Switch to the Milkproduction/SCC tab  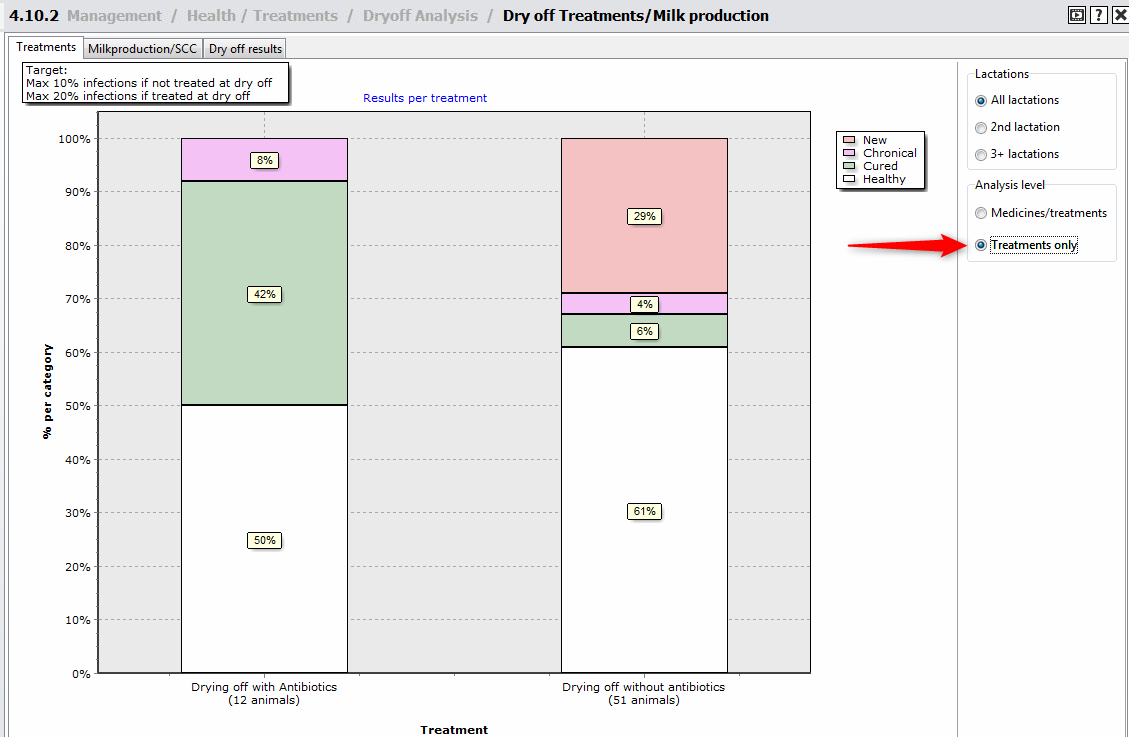142,49
